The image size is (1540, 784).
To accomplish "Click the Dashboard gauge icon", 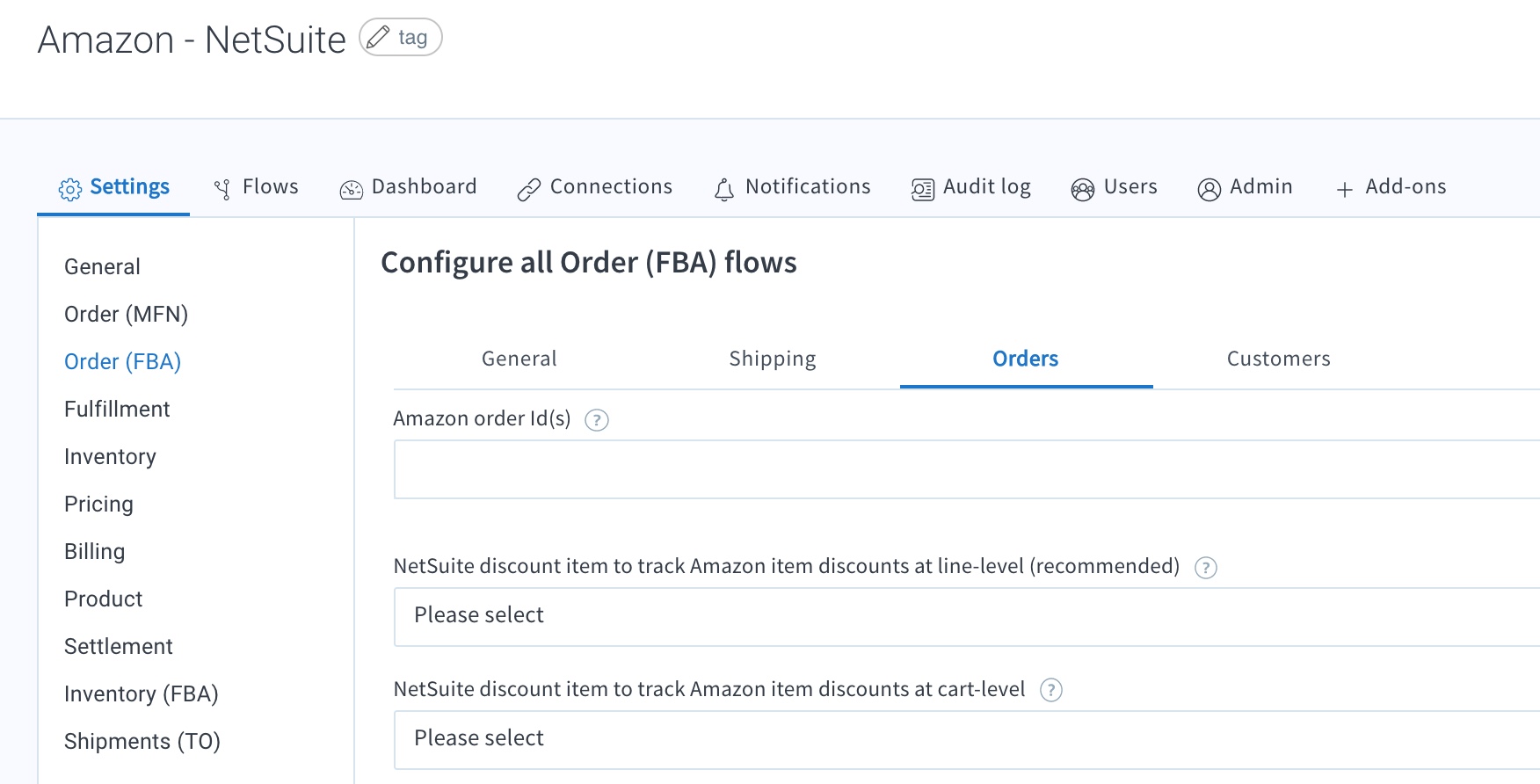I will coord(352,189).
